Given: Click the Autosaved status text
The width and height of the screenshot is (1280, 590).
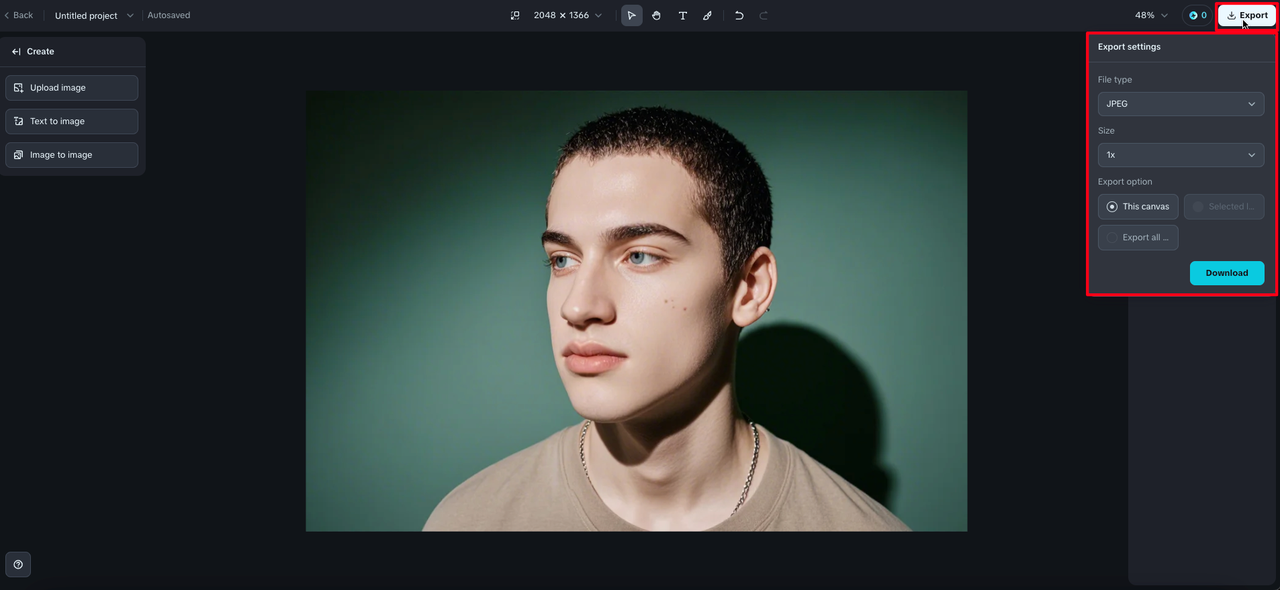Looking at the screenshot, I should tap(169, 15).
